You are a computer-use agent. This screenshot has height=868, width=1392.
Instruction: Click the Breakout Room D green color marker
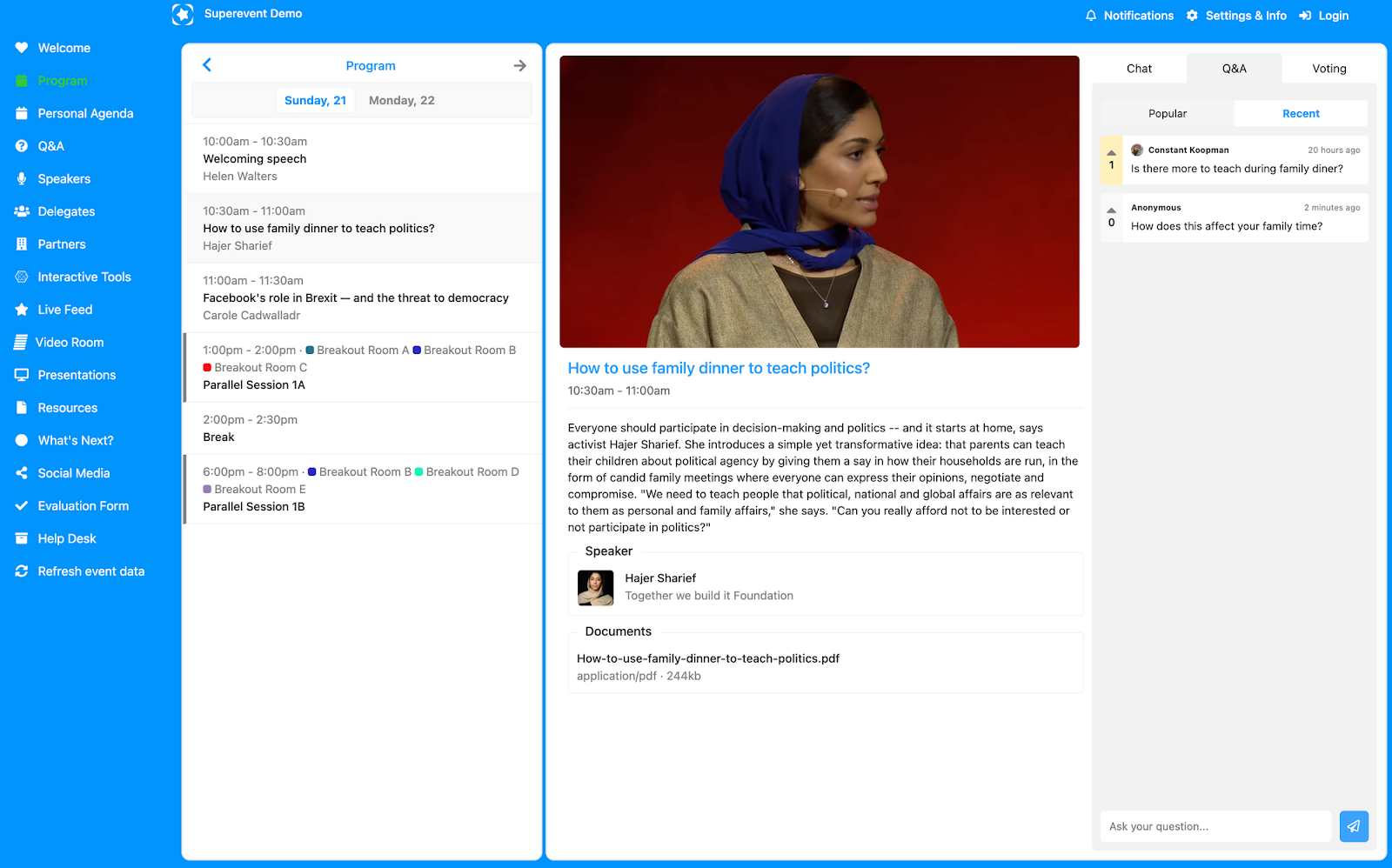pyautogui.click(x=418, y=472)
